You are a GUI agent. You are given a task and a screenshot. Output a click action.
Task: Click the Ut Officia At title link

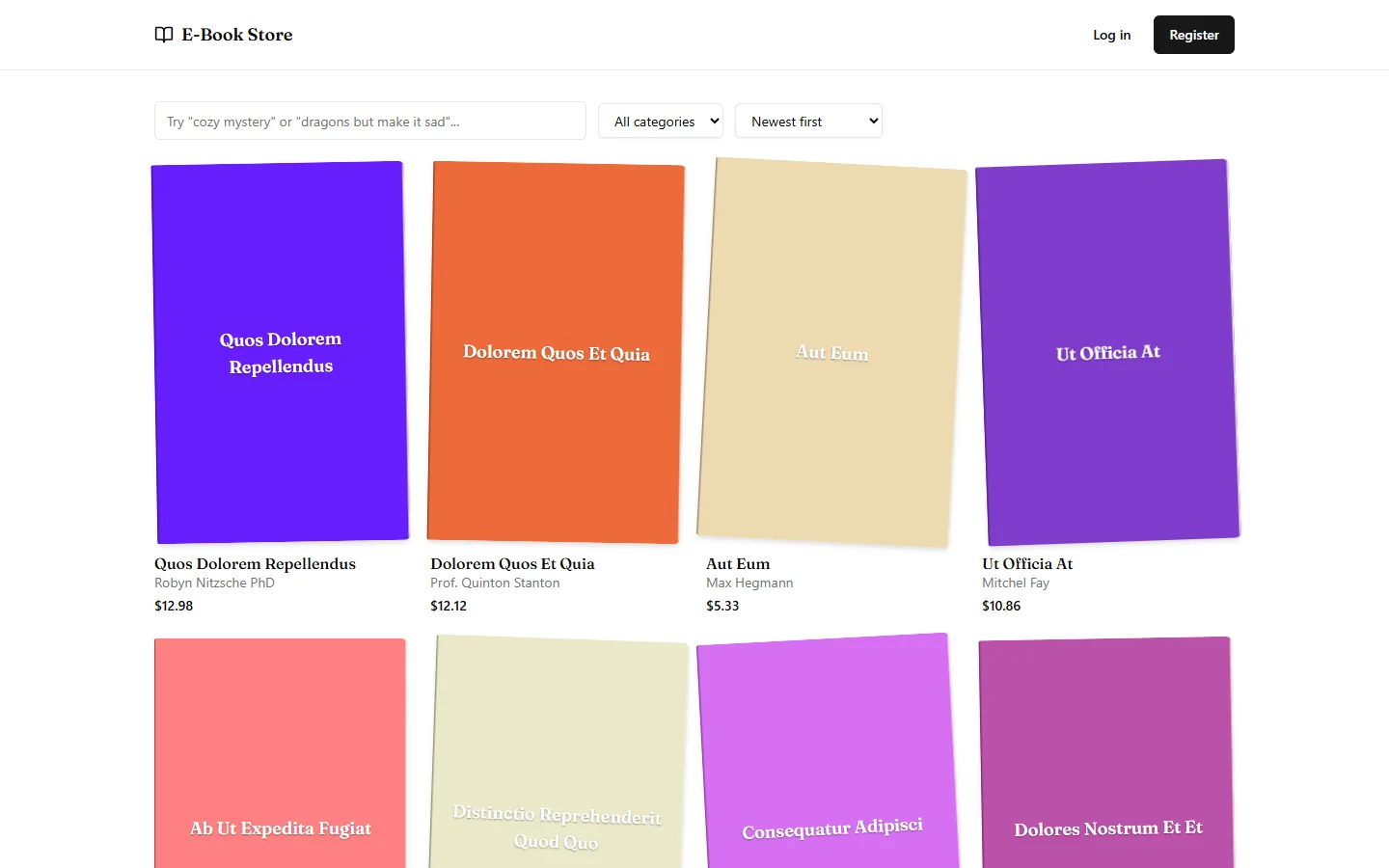point(1027,564)
